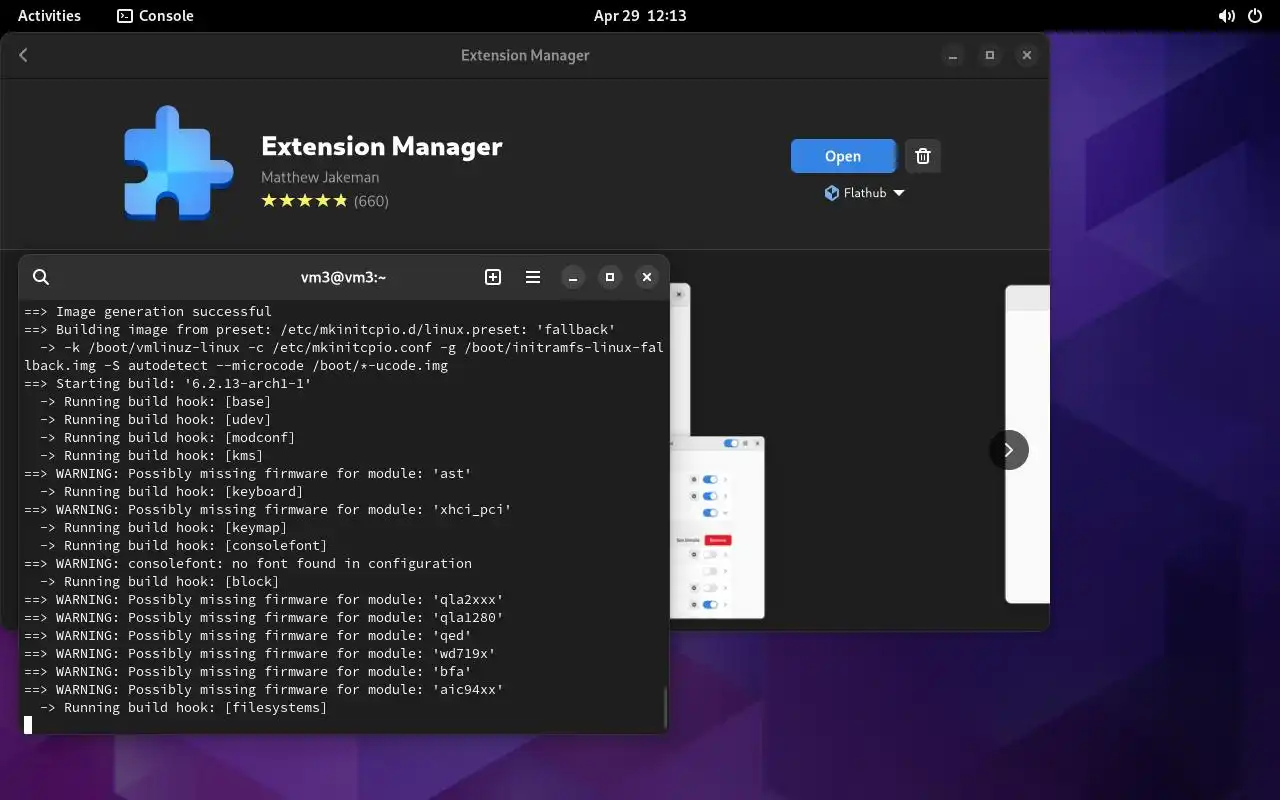1280x800 pixels.
Task: Close the vm3@vm3 terminal window
Action: [x=647, y=277]
